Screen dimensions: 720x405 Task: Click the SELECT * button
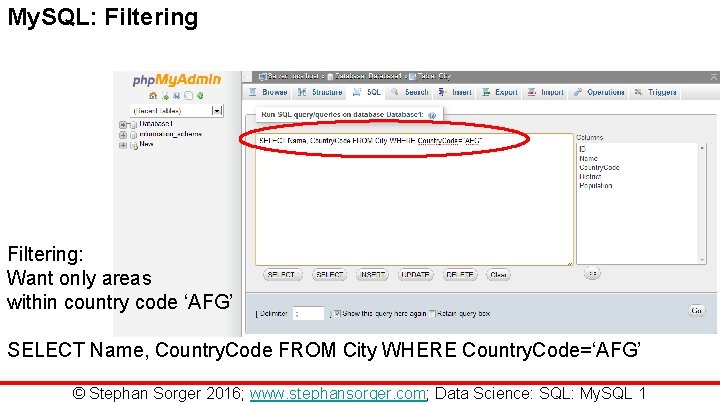pyautogui.click(x=282, y=275)
